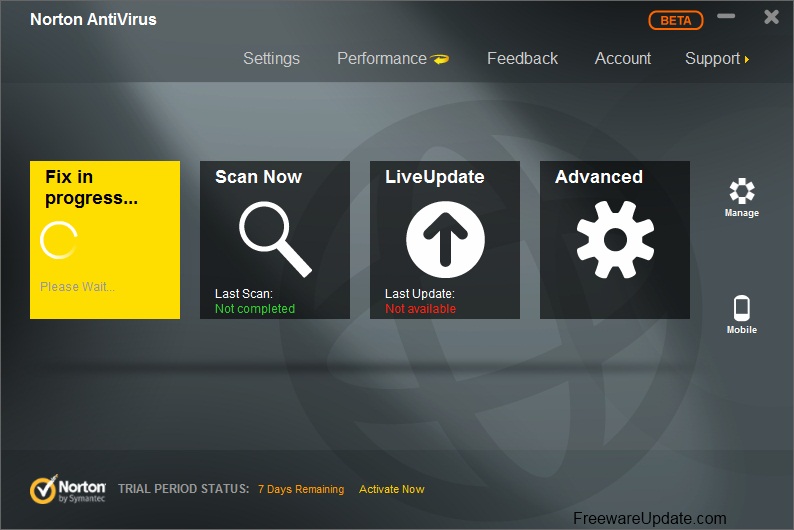Click the Activate Now link
The image size is (794, 530).
391,490
